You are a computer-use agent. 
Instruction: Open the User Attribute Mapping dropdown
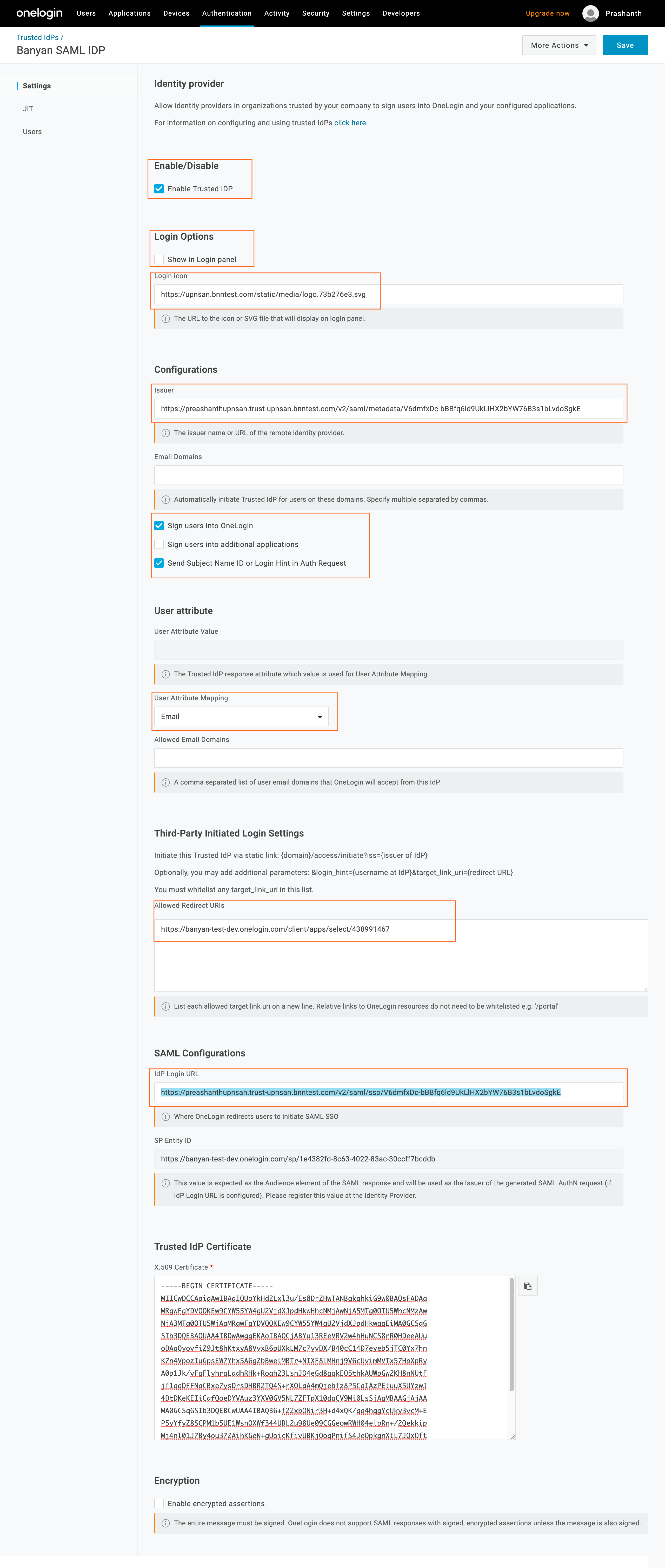coord(242,717)
